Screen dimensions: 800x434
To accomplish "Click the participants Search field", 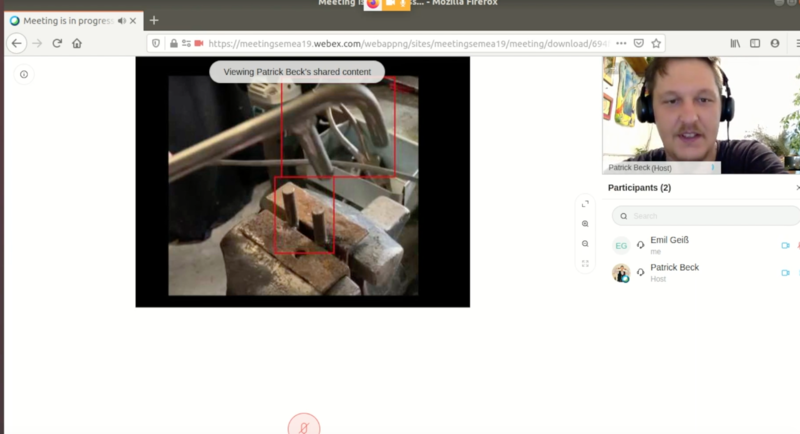I will (705, 215).
